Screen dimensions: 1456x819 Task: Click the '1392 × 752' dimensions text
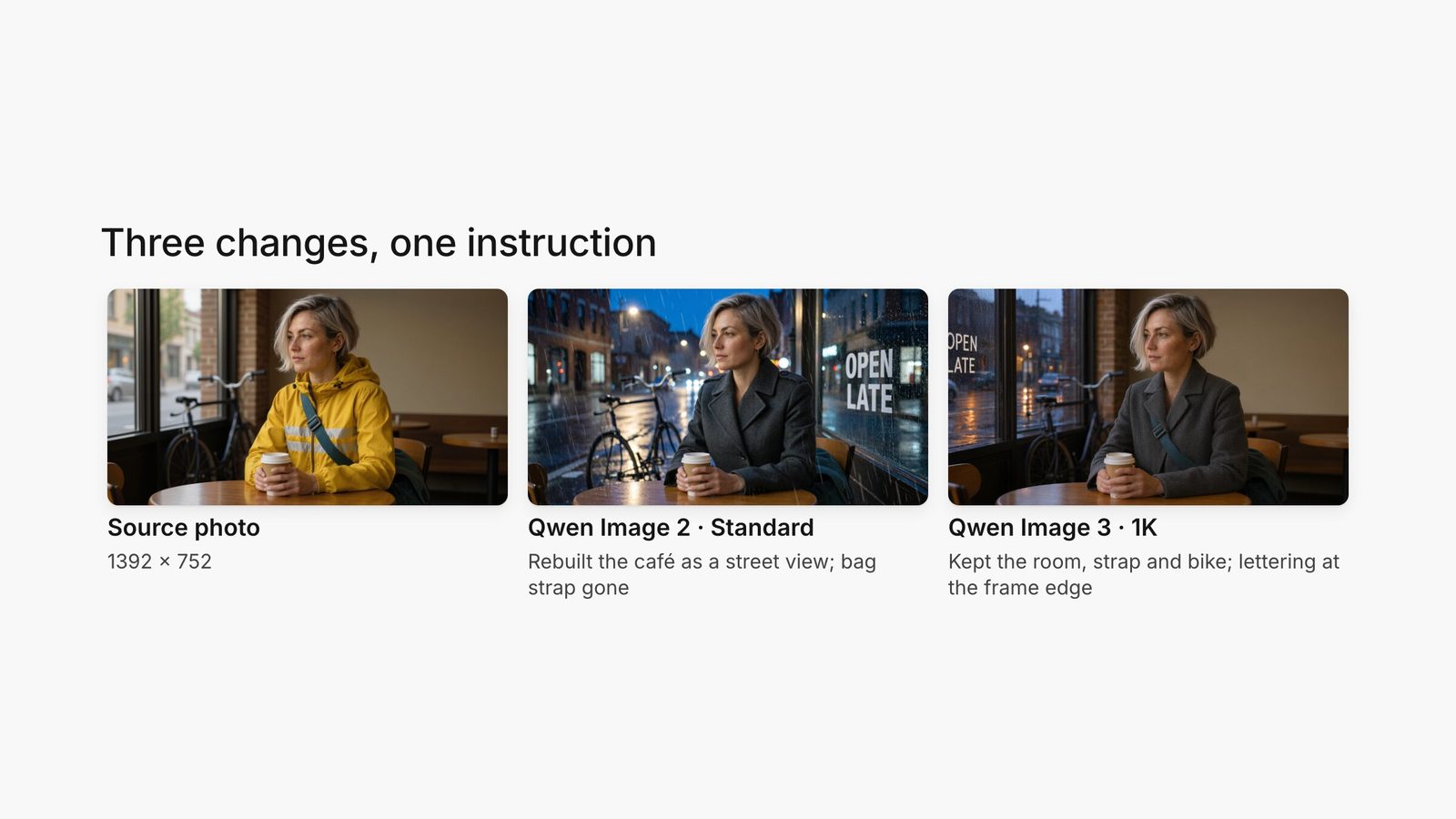tap(159, 561)
